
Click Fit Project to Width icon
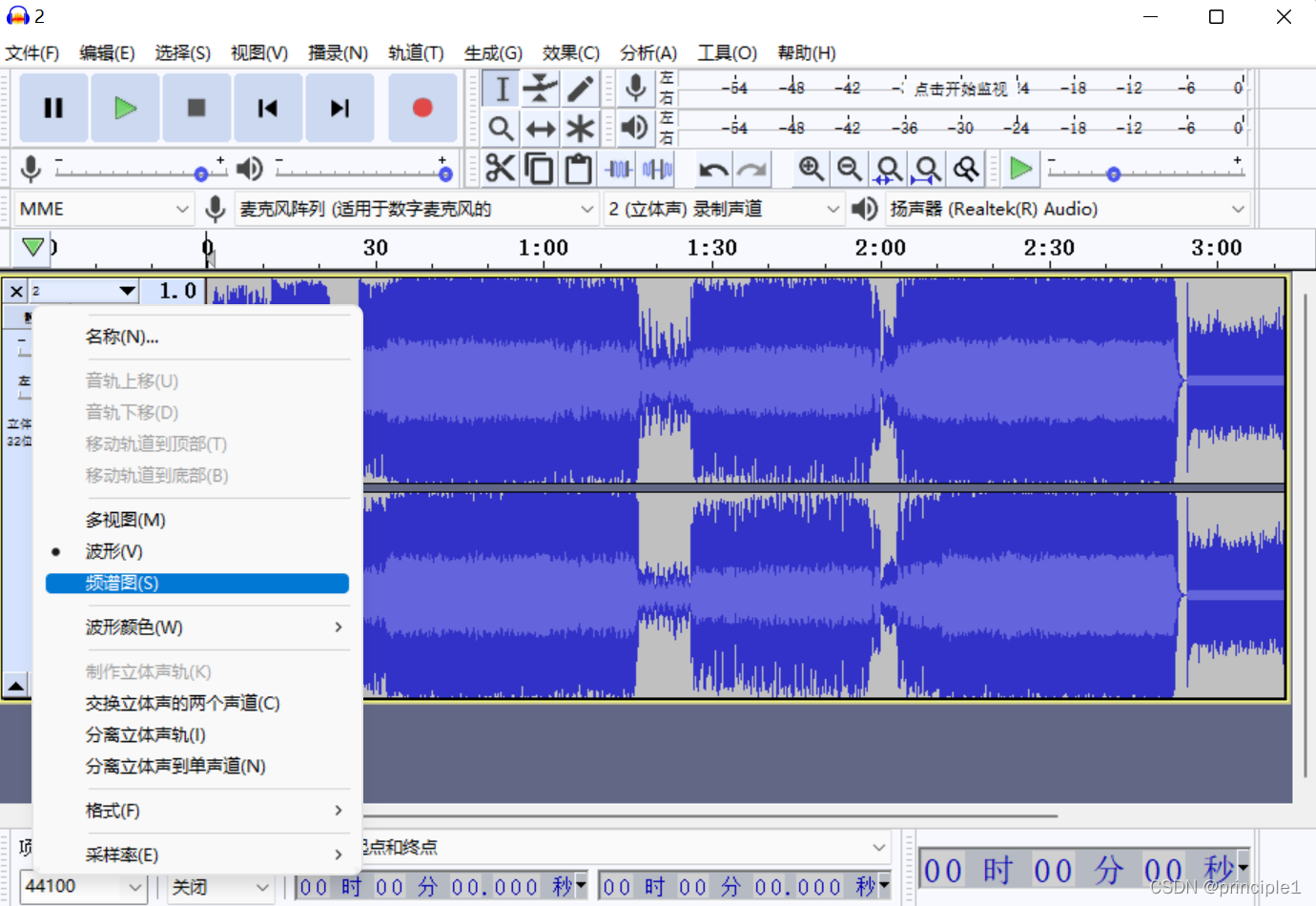[928, 169]
